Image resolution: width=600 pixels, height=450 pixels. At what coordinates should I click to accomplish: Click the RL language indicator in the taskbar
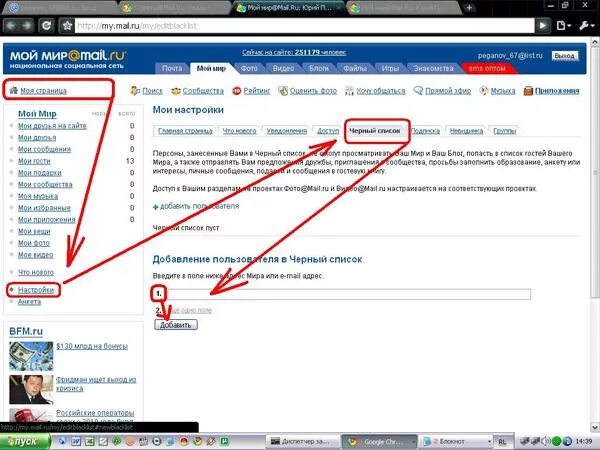[x=502, y=442]
